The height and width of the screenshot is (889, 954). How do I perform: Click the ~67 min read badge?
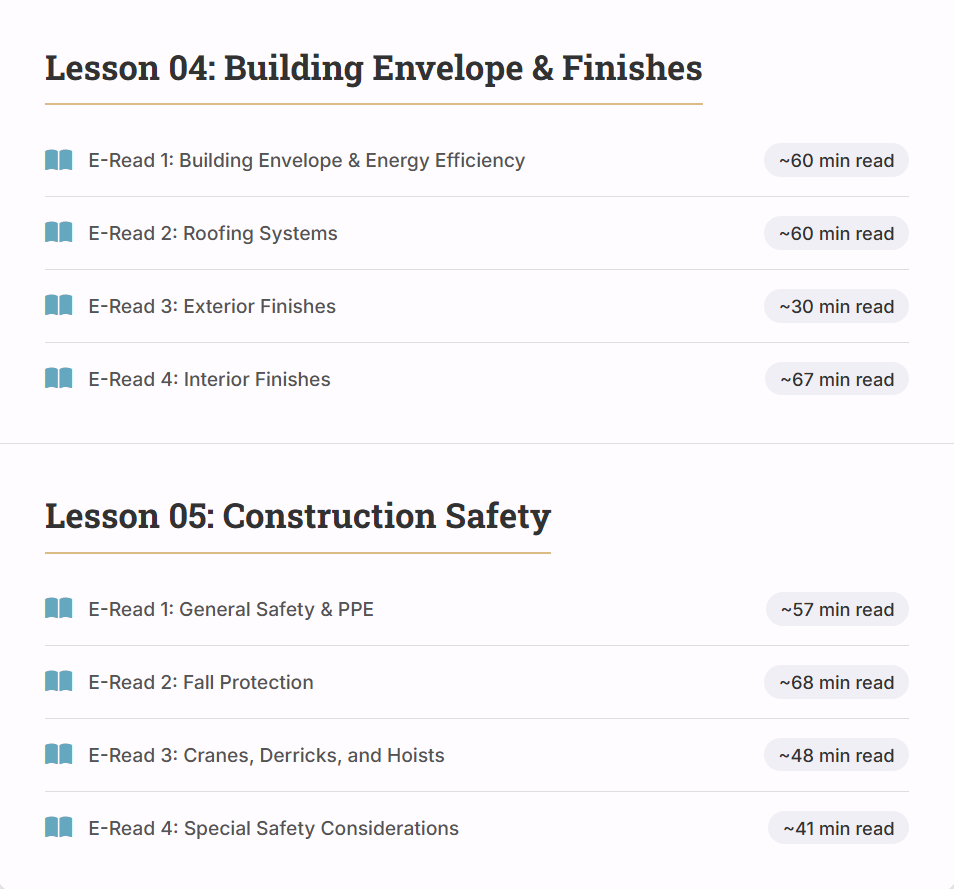pos(837,379)
